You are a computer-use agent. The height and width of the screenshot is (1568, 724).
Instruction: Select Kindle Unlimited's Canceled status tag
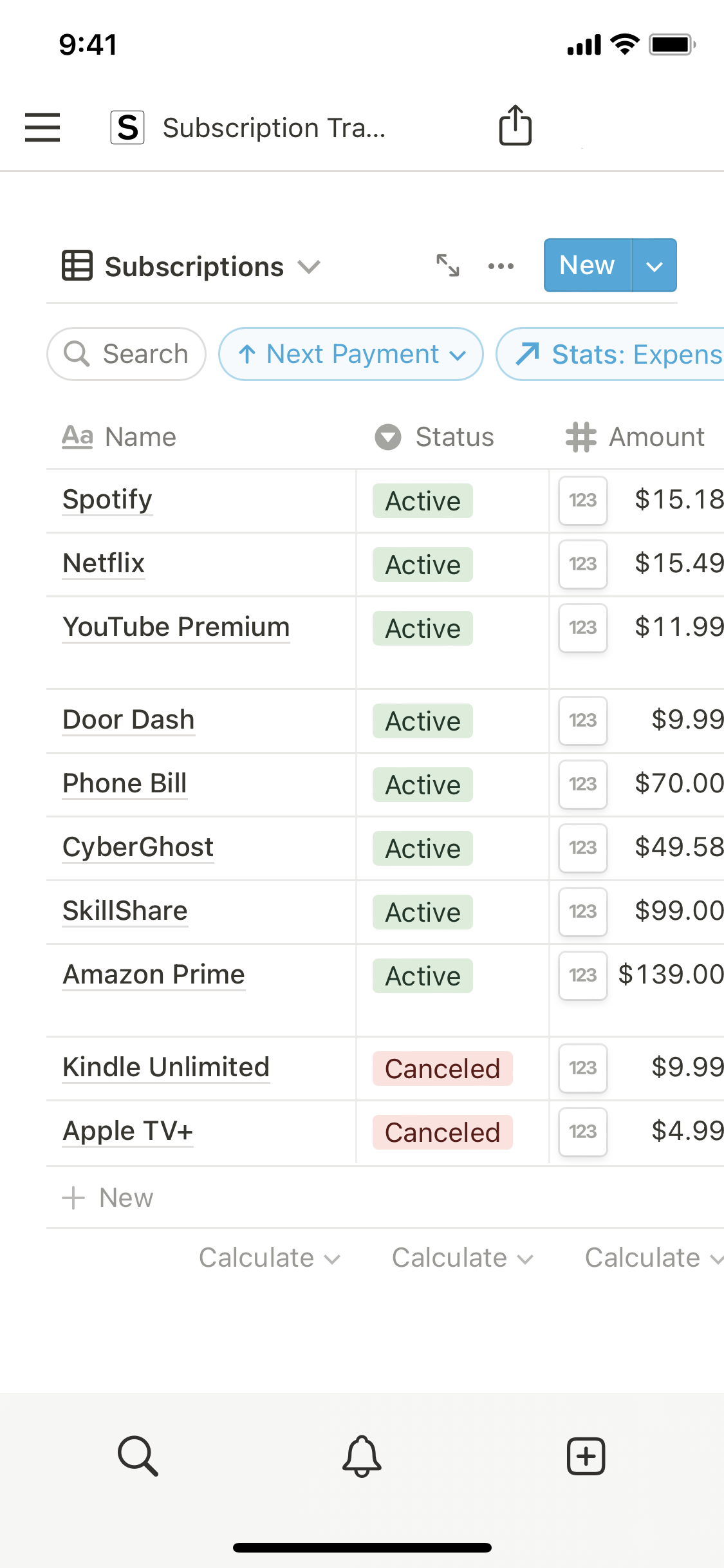pos(442,1069)
